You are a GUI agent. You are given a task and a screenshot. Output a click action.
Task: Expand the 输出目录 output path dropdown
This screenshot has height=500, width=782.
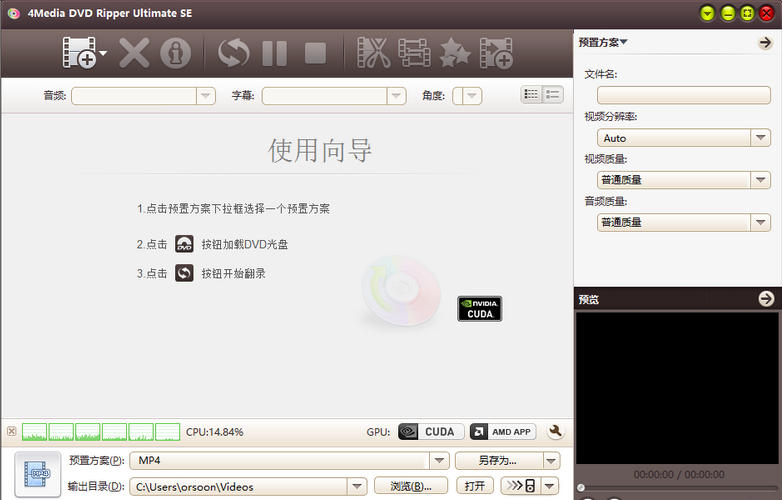pos(357,487)
